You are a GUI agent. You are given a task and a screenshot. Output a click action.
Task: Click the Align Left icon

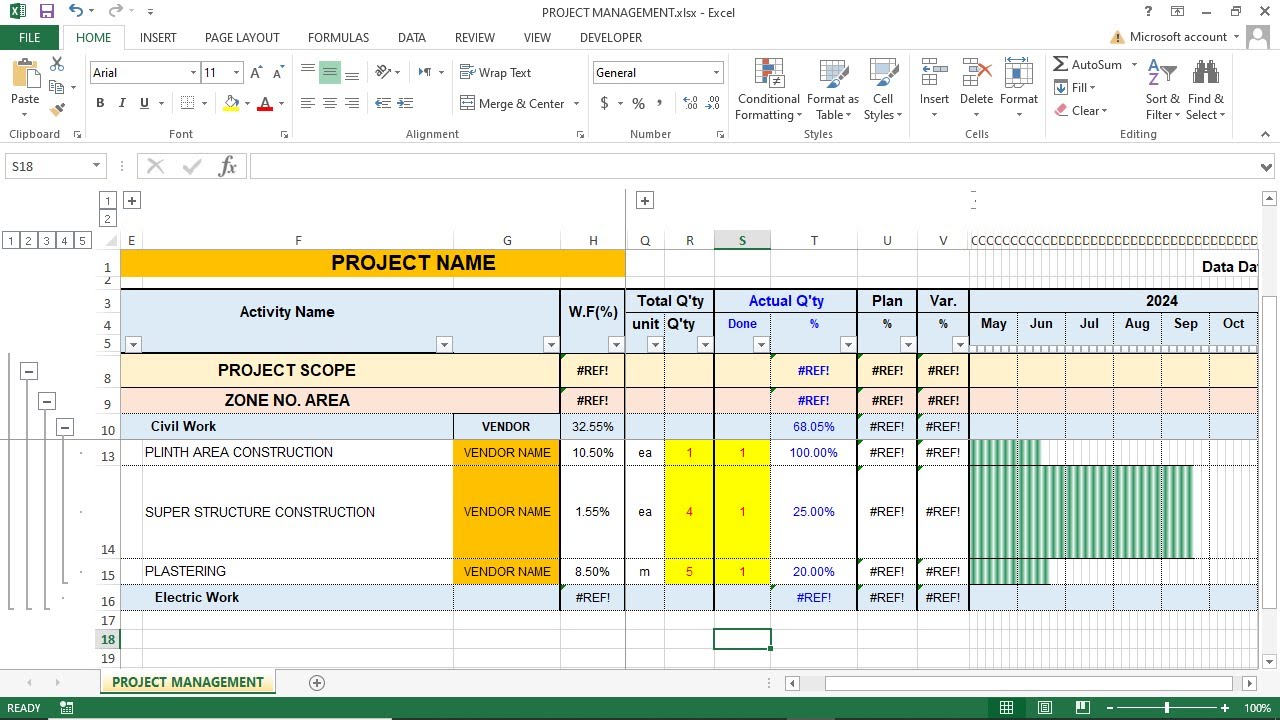[x=308, y=103]
